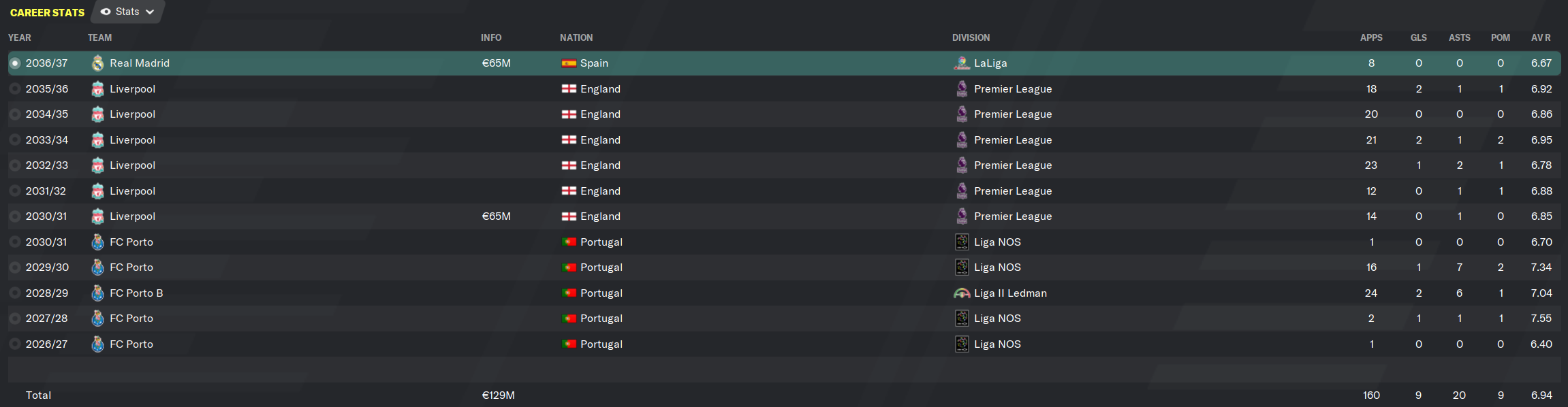
Task: Click the Portugal flag in the 2026/27 row
Action: [569, 344]
